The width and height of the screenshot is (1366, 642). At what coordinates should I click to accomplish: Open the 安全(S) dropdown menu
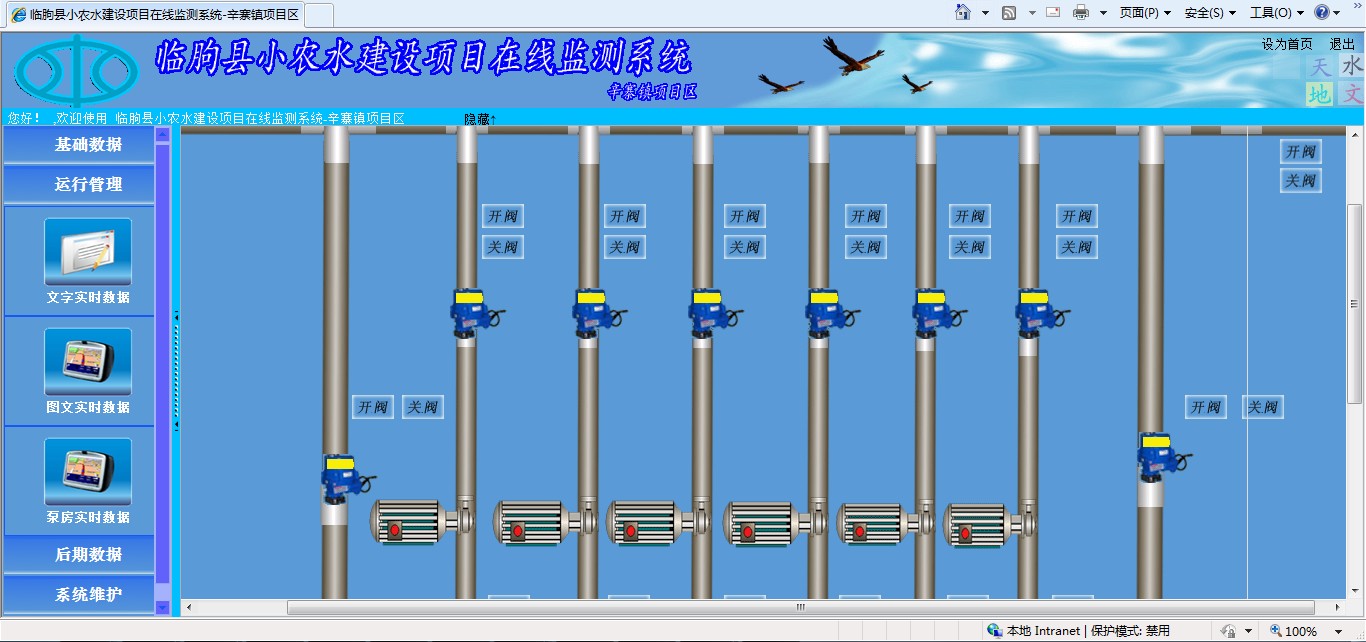(1210, 13)
